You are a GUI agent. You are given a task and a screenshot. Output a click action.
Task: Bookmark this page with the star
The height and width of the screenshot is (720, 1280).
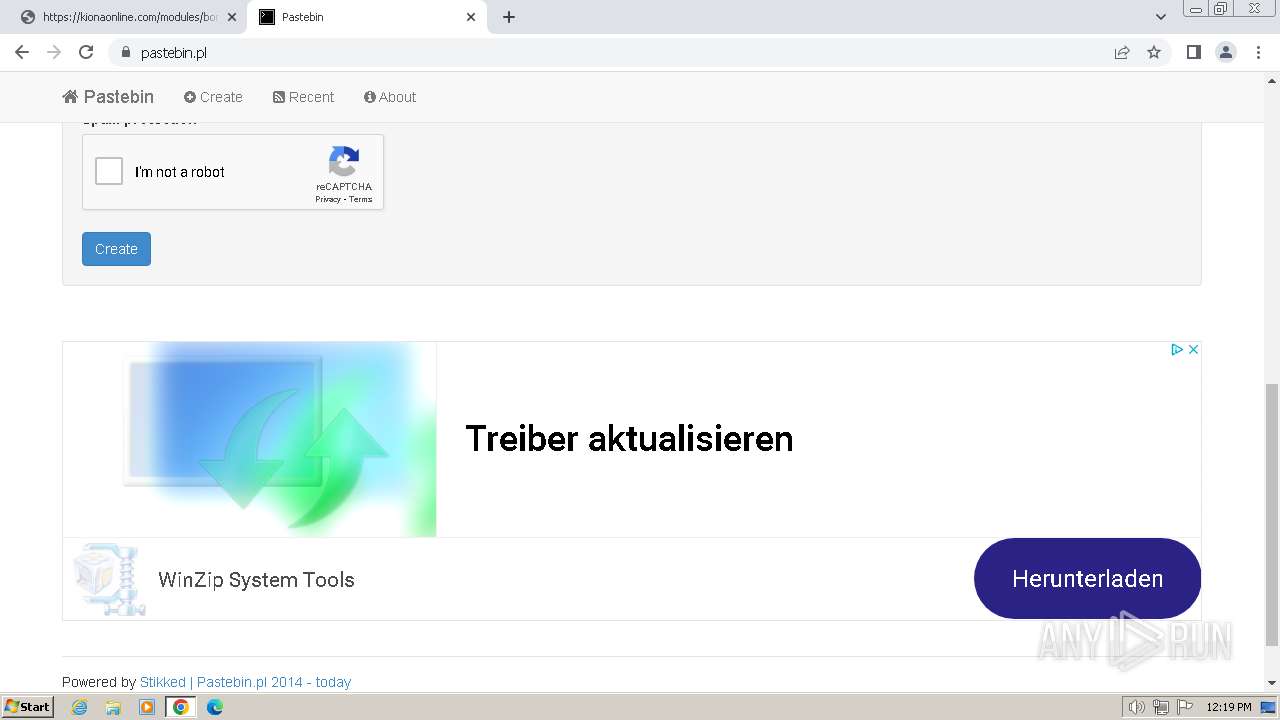pyautogui.click(x=1154, y=52)
